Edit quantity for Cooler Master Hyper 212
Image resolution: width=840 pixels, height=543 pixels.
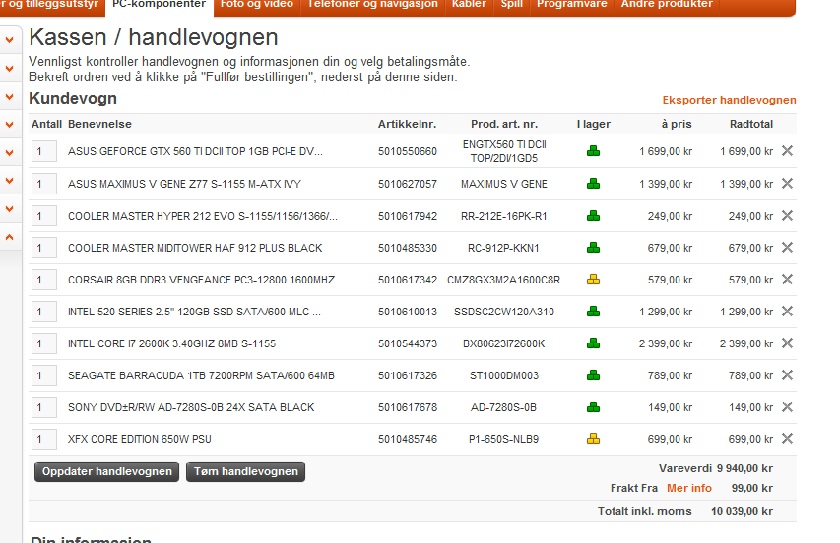click(x=44, y=216)
